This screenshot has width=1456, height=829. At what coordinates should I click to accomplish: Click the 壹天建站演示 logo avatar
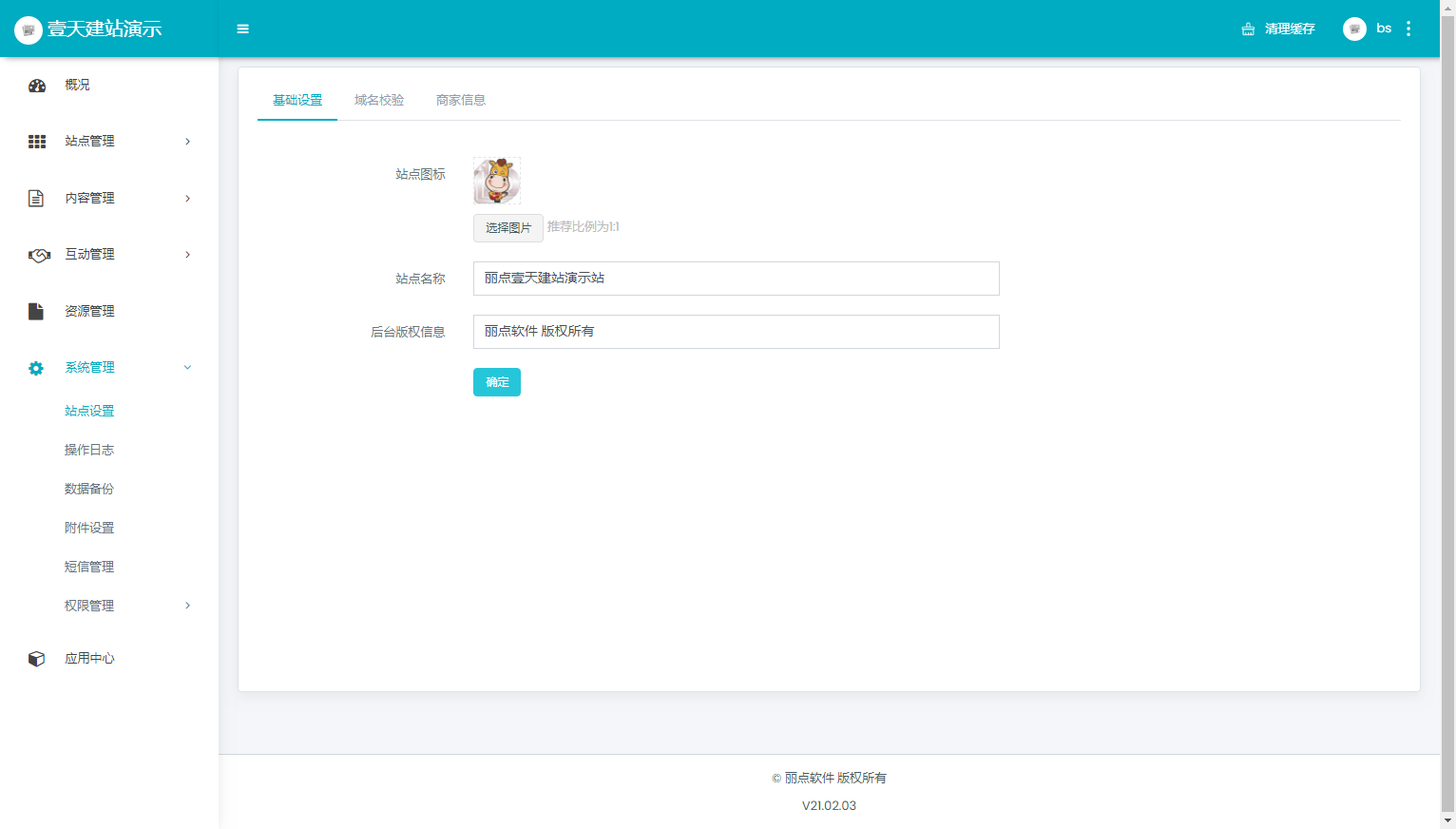click(x=29, y=29)
